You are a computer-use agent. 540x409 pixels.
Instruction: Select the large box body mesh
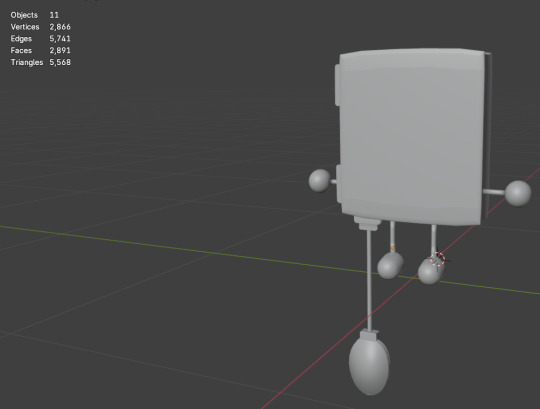pyautogui.click(x=412, y=136)
